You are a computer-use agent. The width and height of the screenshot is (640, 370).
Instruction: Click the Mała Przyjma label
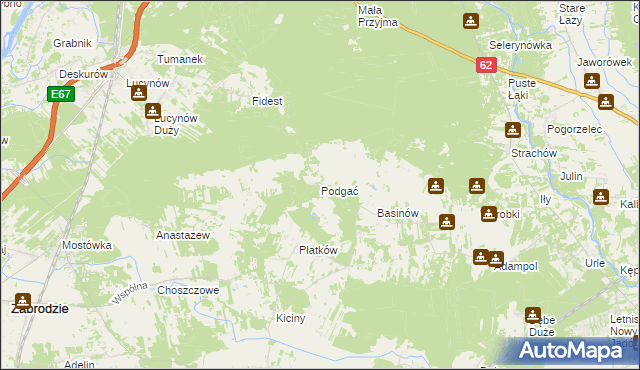coord(378,16)
